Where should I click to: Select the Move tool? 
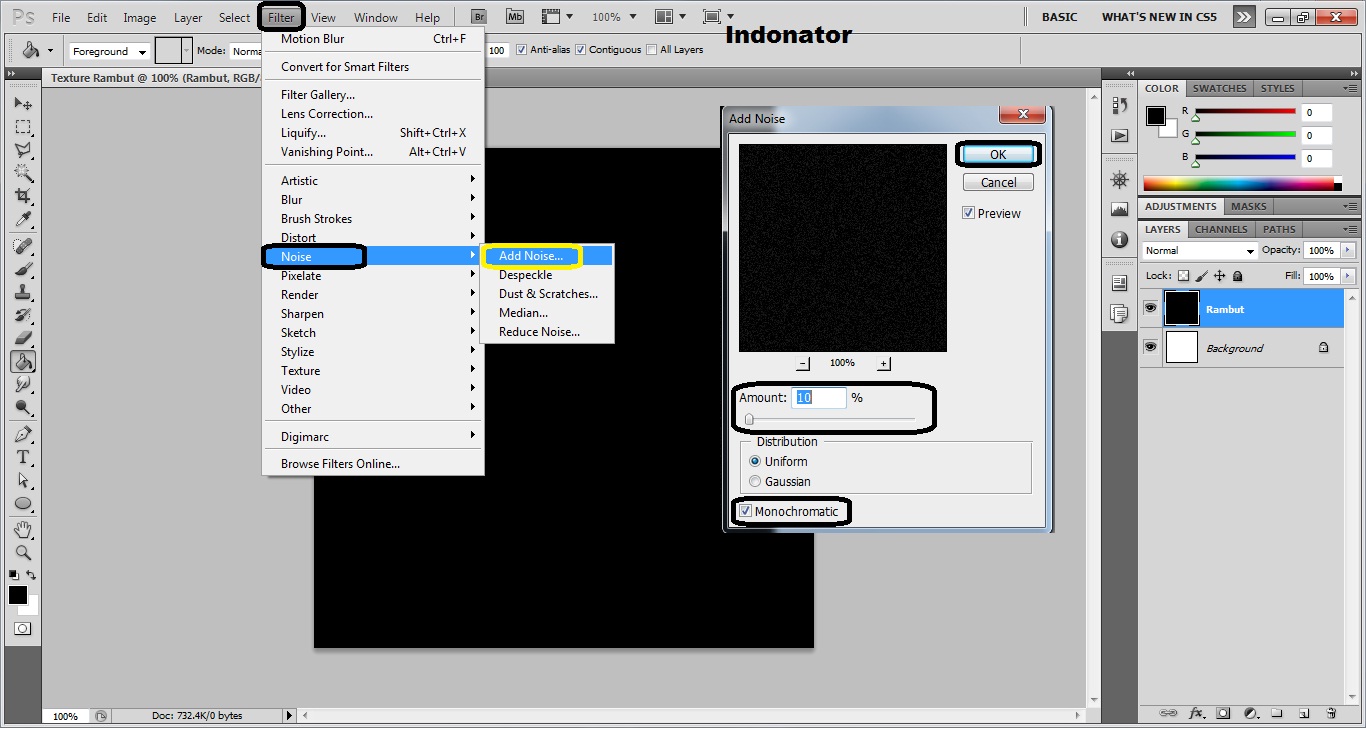[x=23, y=103]
